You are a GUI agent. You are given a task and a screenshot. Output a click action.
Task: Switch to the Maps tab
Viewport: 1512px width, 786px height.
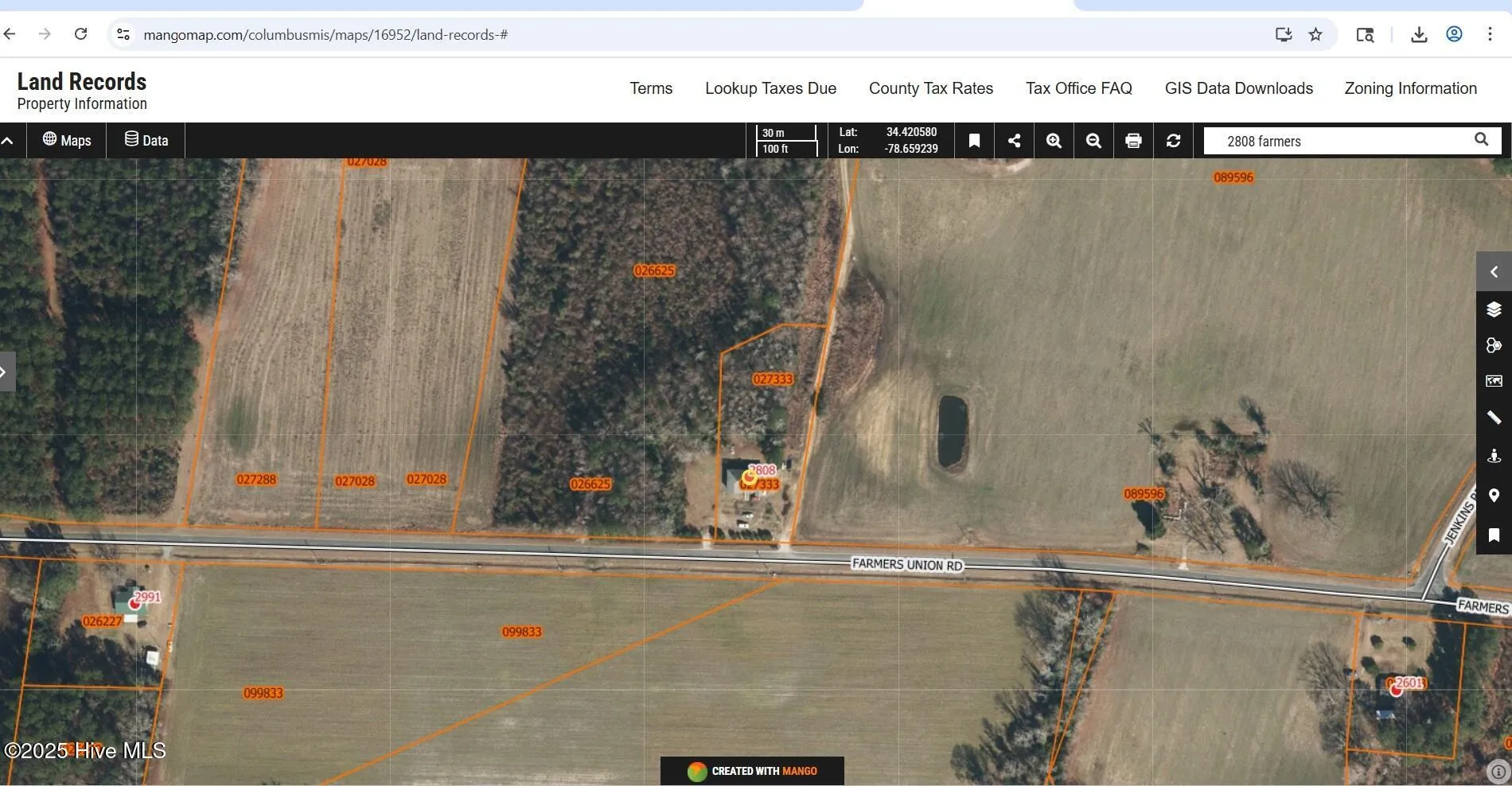point(67,140)
